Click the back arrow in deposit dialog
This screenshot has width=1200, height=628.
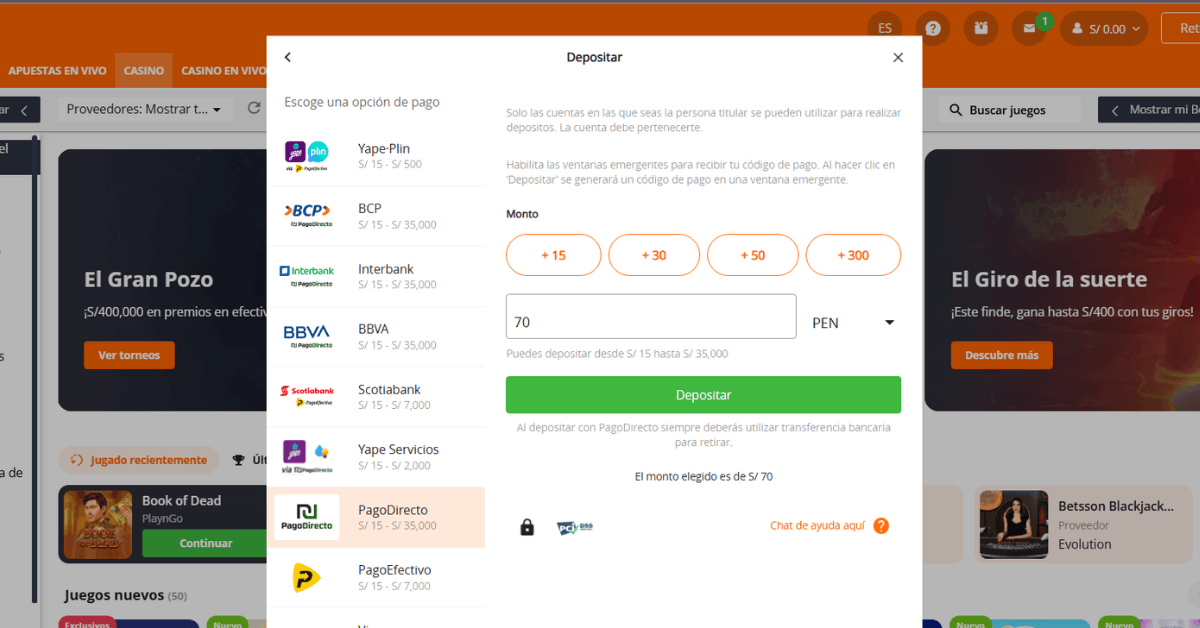pyautogui.click(x=288, y=57)
